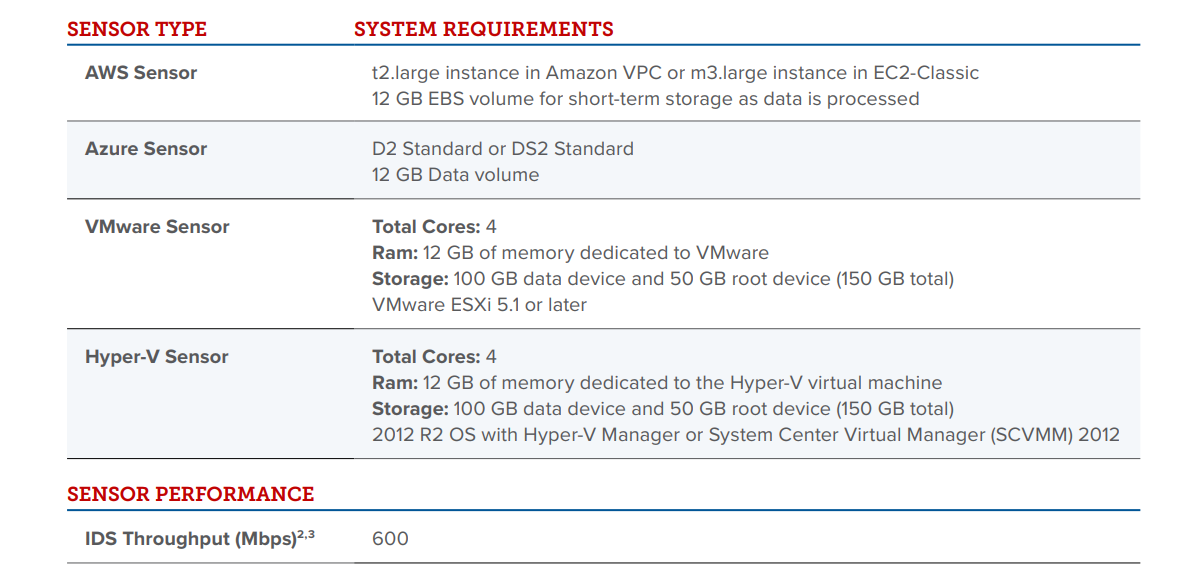Click the 600 throughput value
This screenshot has height=573, width=1196.
click(390, 539)
